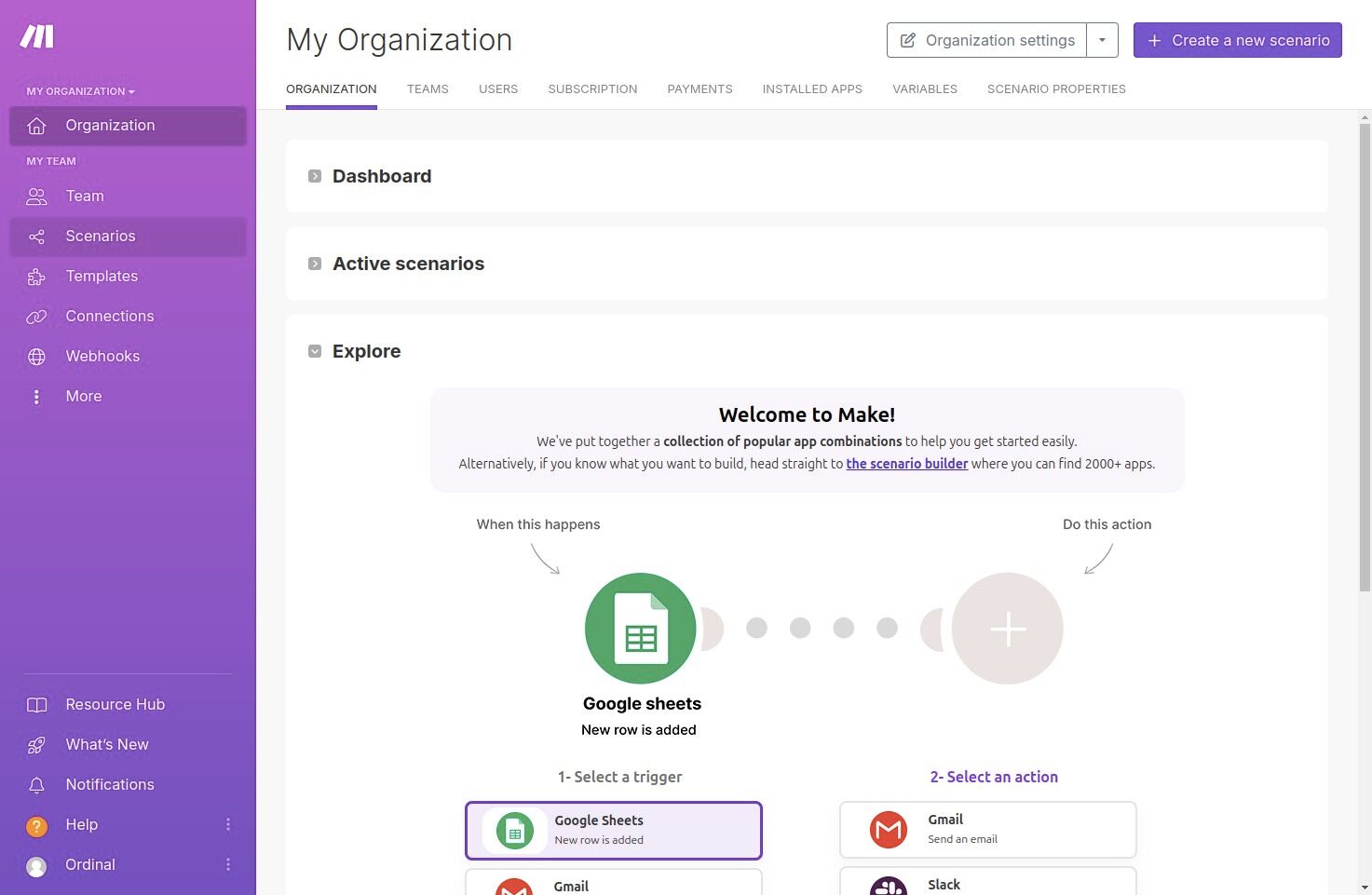This screenshot has width=1372, height=895.
Task: Open Team from the sidebar
Action: pos(84,196)
